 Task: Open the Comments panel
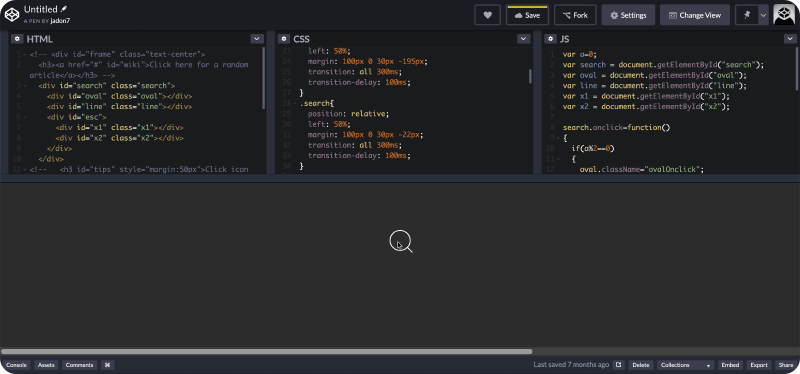point(80,365)
